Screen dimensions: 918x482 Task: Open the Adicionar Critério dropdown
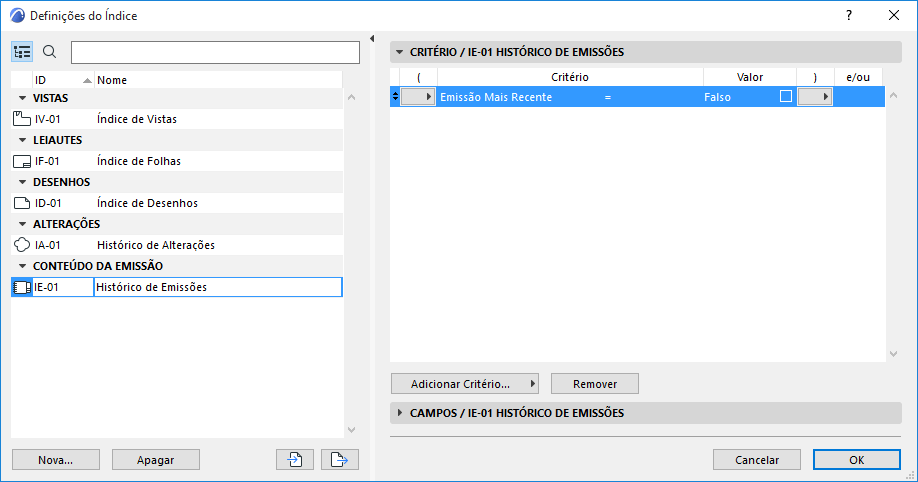click(465, 384)
